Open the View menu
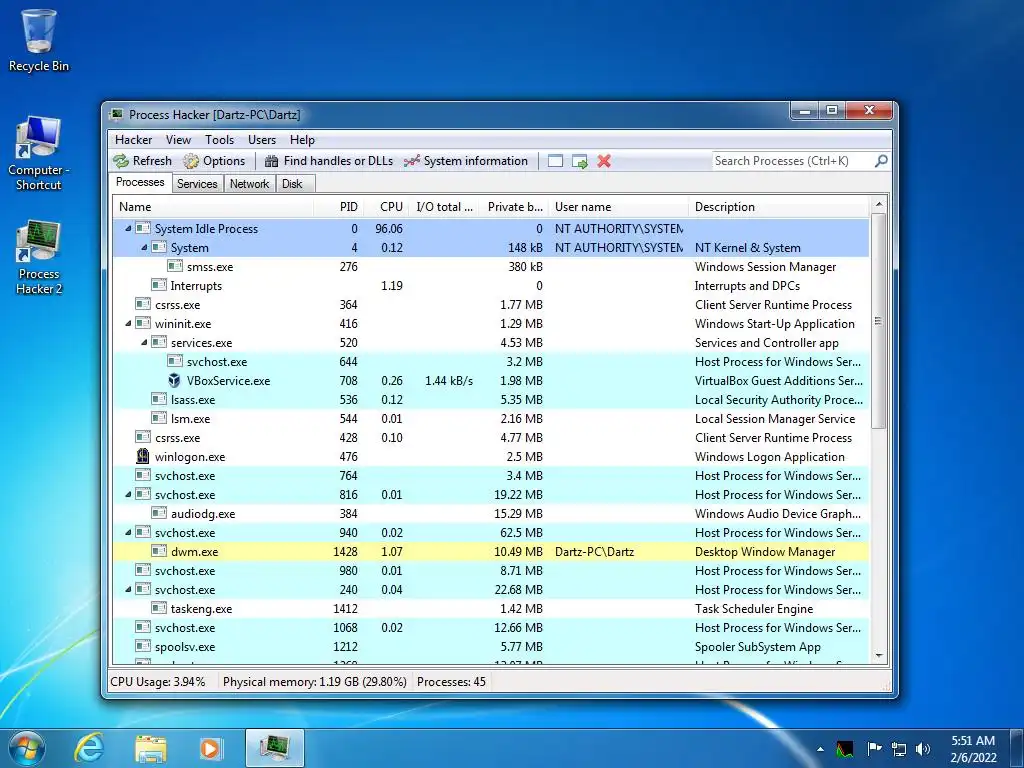This screenshot has height=768, width=1024. point(178,140)
